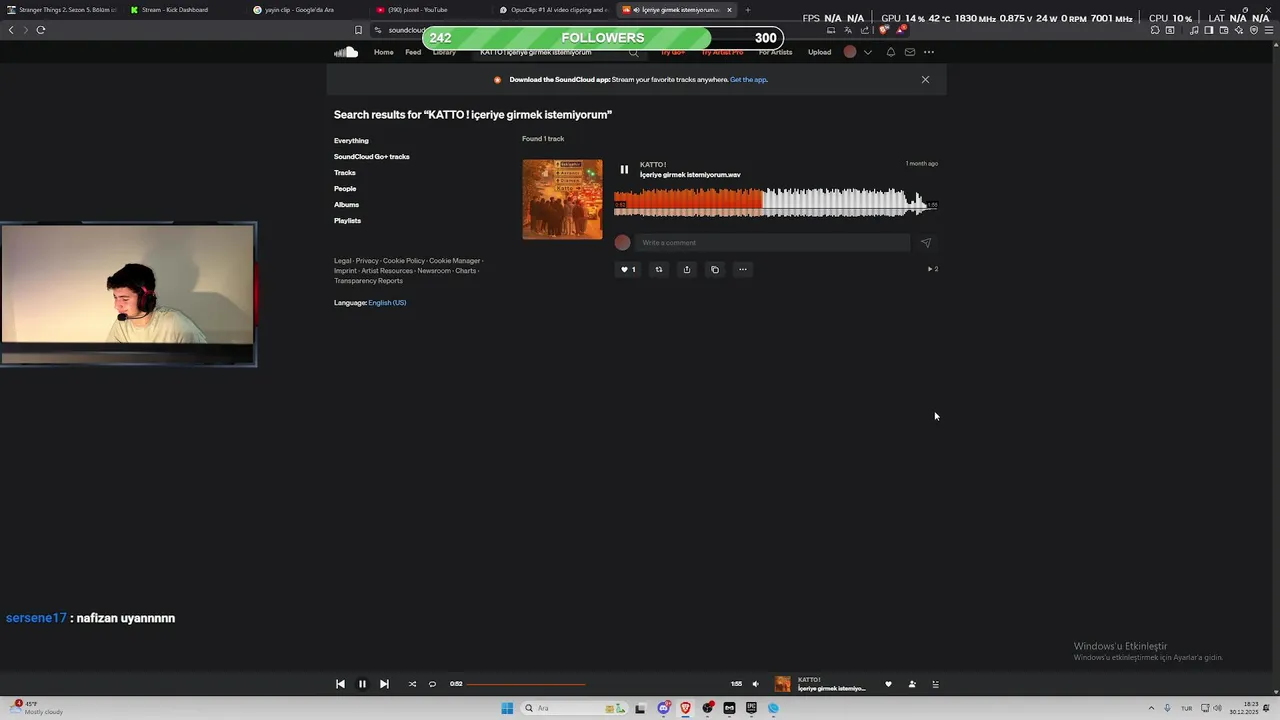Click the Write a comment field
Image resolution: width=1280 pixels, height=720 pixels.
[x=773, y=243]
